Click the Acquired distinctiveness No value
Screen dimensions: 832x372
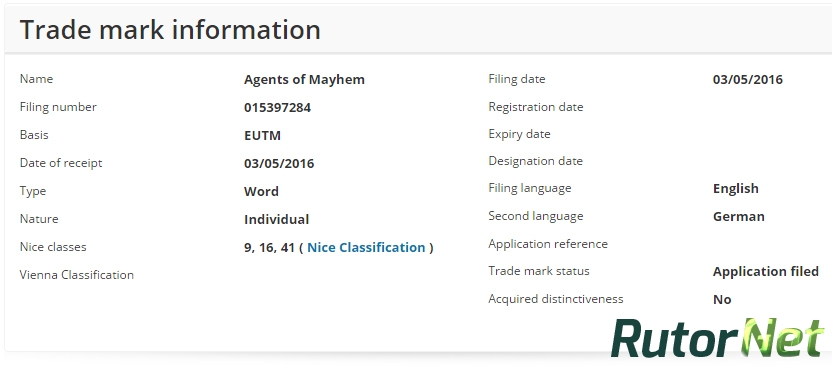point(722,300)
